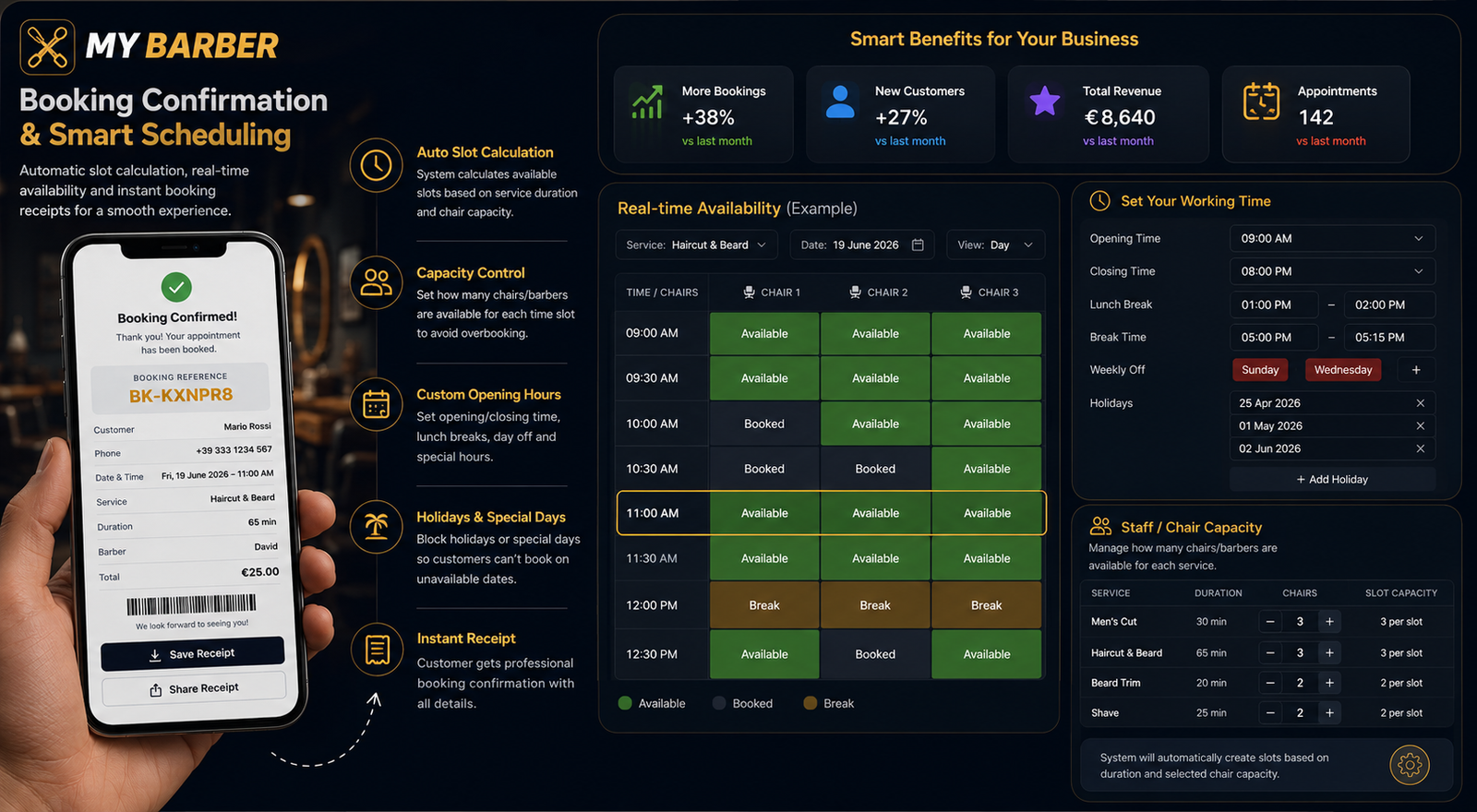The width and height of the screenshot is (1477, 812).
Task: Click the barcode on the booking receipt
Action: pos(191,605)
